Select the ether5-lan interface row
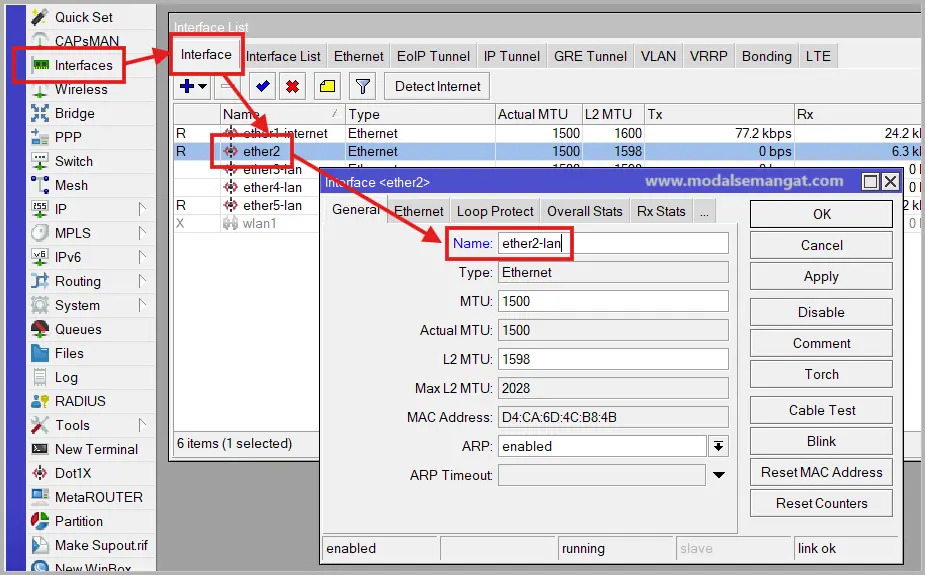Screen dimensions: 925x575 tap(246, 205)
